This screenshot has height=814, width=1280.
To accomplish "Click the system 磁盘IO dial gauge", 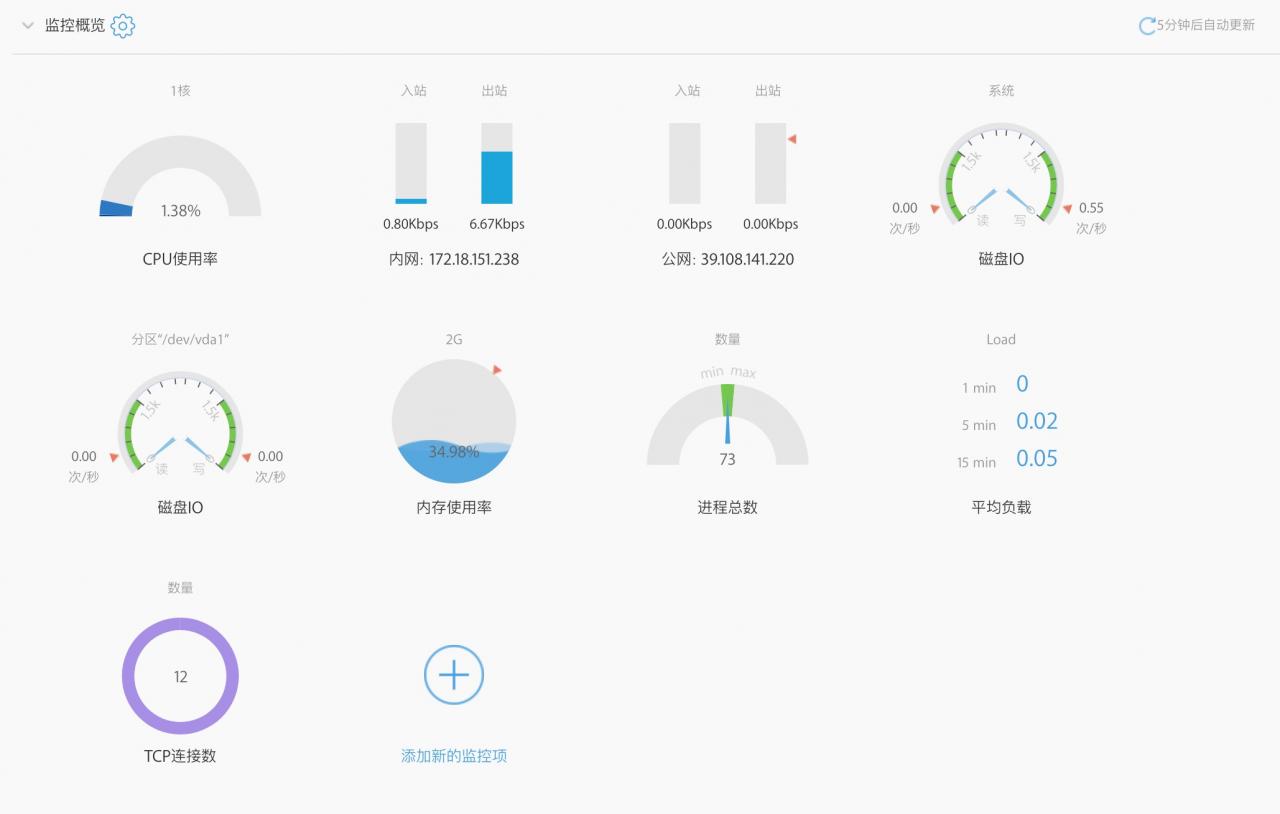I will pyautogui.click(x=1001, y=175).
